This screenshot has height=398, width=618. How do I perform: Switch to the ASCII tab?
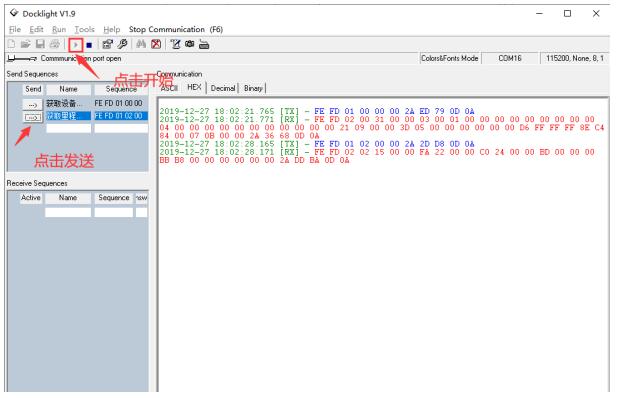coord(169,88)
